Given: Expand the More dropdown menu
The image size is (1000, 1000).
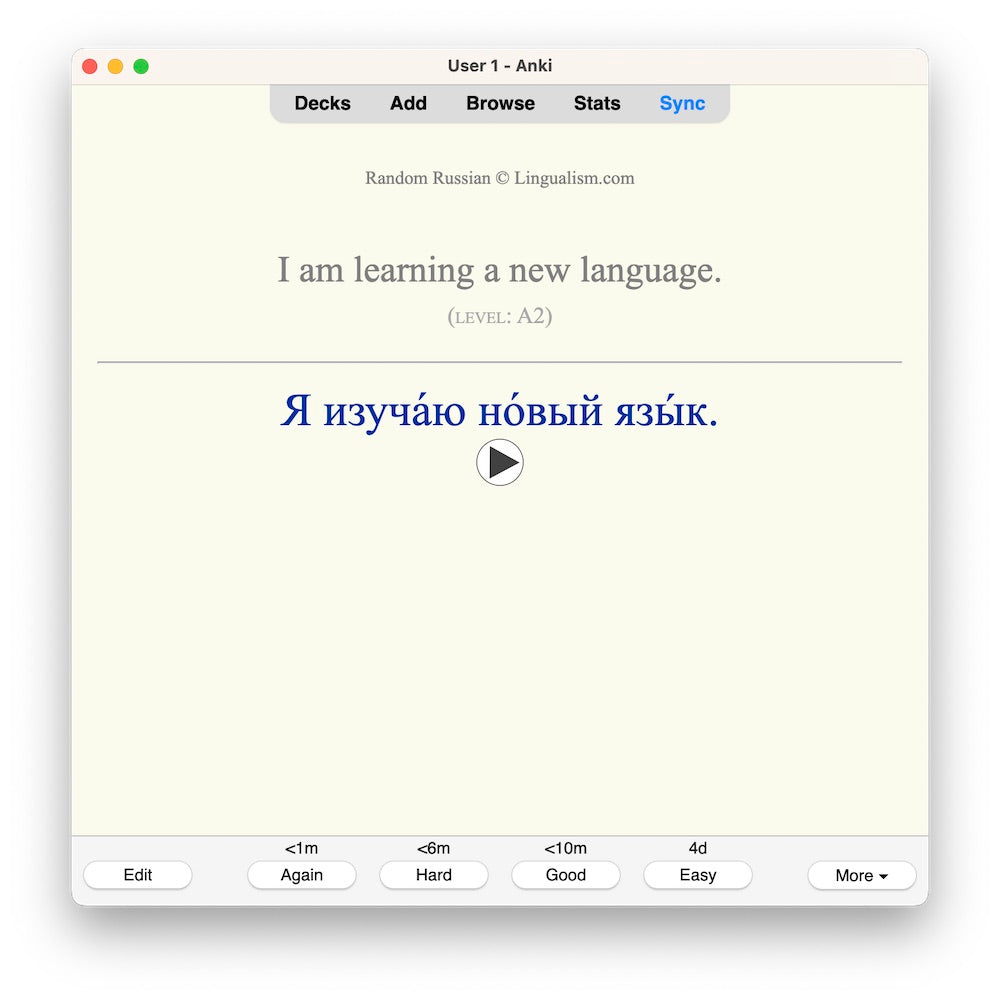Looking at the screenshot, I should pos(861,875).
